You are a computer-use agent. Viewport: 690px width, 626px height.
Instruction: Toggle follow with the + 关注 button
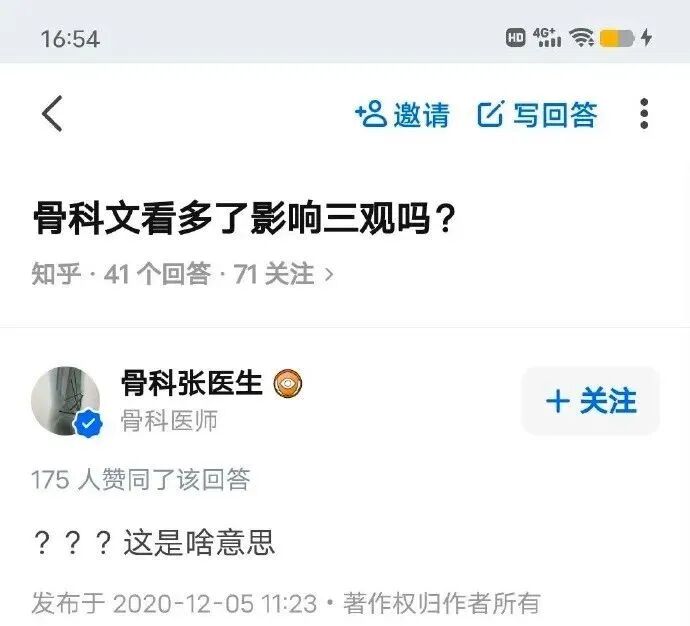tap(591, 401)
